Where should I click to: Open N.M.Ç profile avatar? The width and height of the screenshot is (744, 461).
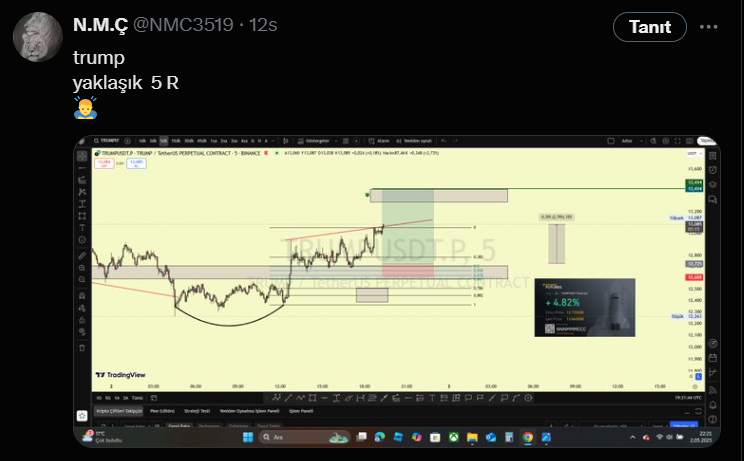(x=37, y=37)
